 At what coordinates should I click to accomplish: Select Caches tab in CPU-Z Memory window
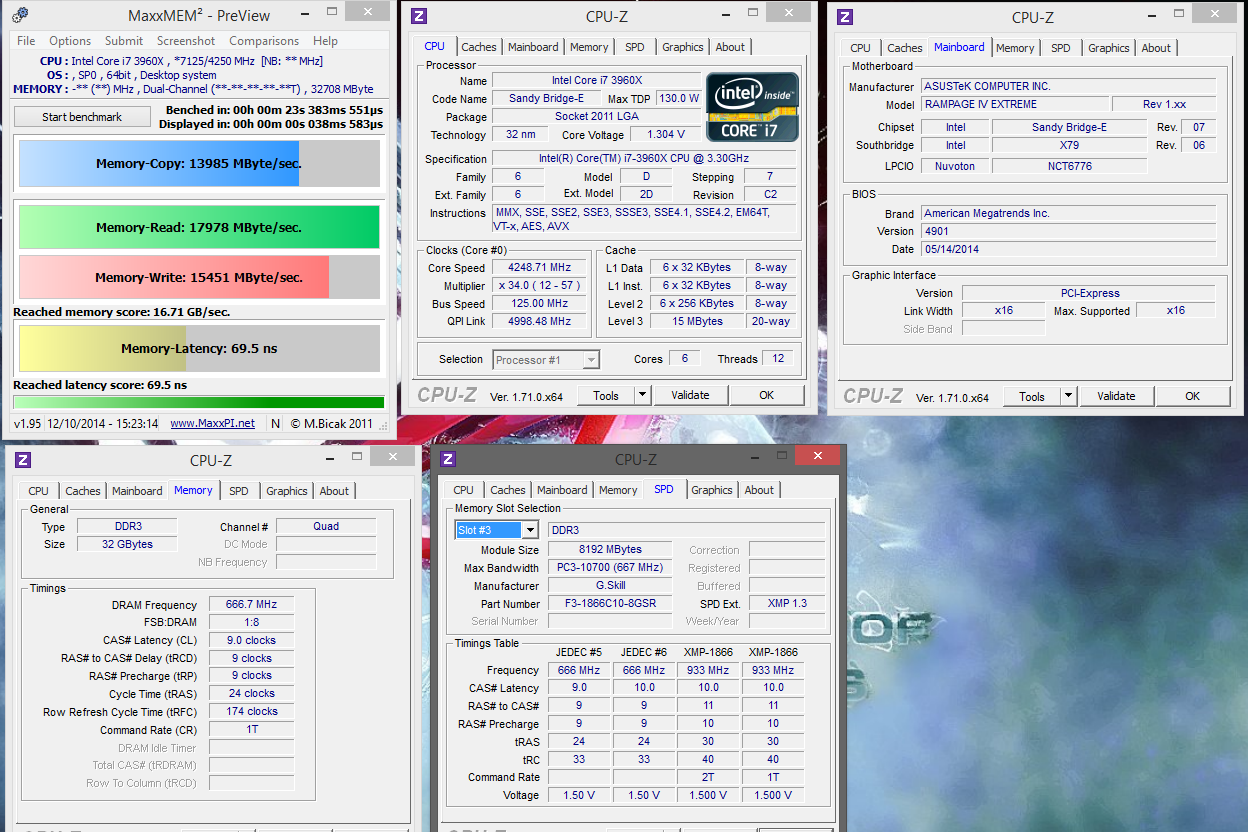pyautogui.click(x=83, y=491)
